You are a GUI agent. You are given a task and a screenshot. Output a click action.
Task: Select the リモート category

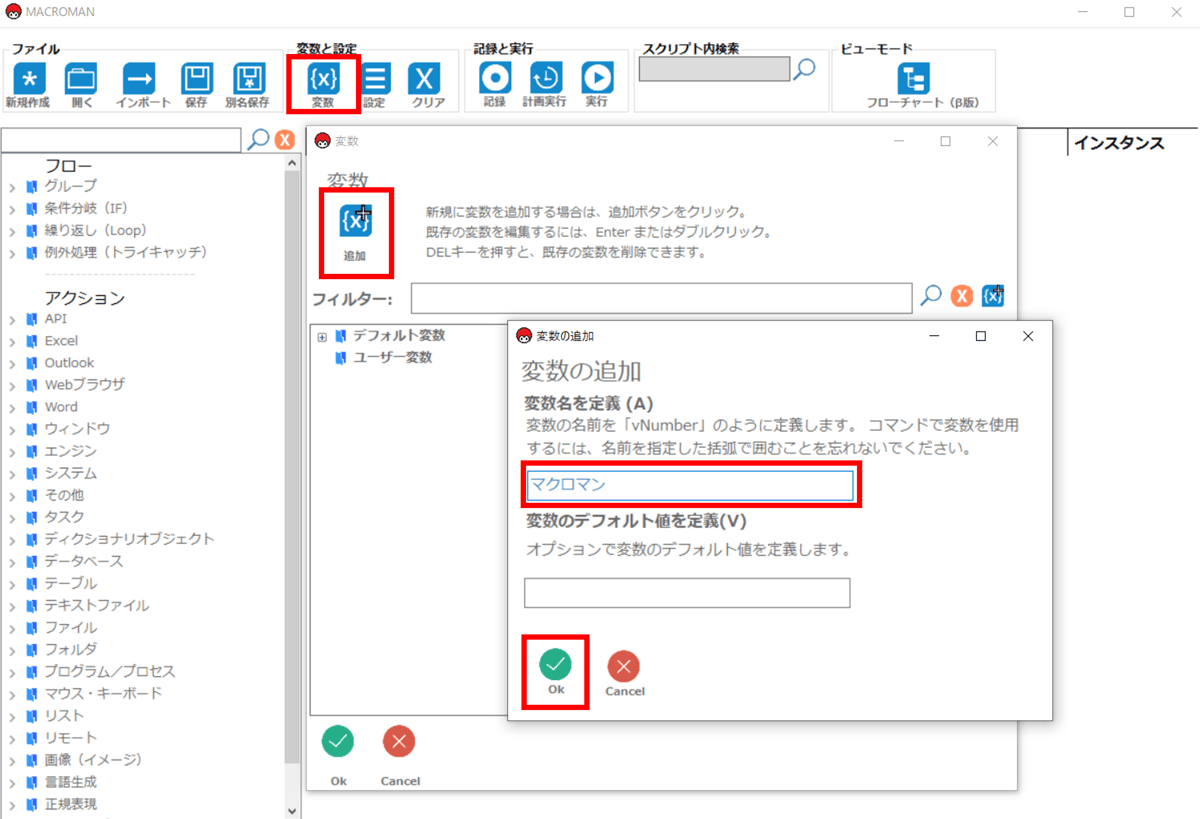pyautogui.click(x=70, y=737)
